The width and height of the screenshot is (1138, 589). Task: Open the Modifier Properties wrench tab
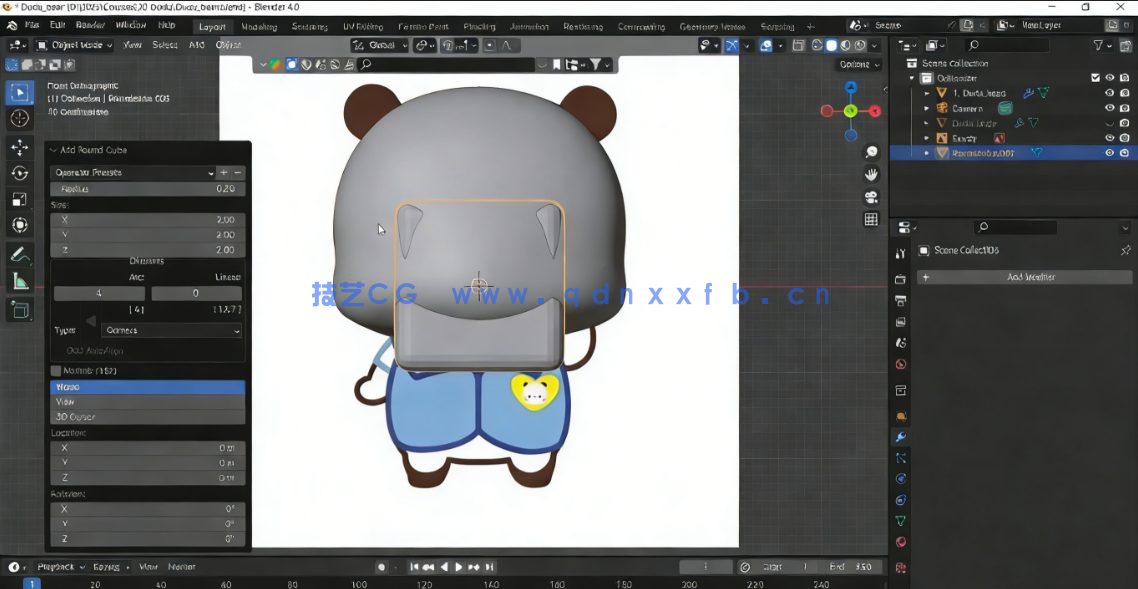pos(899,437)
